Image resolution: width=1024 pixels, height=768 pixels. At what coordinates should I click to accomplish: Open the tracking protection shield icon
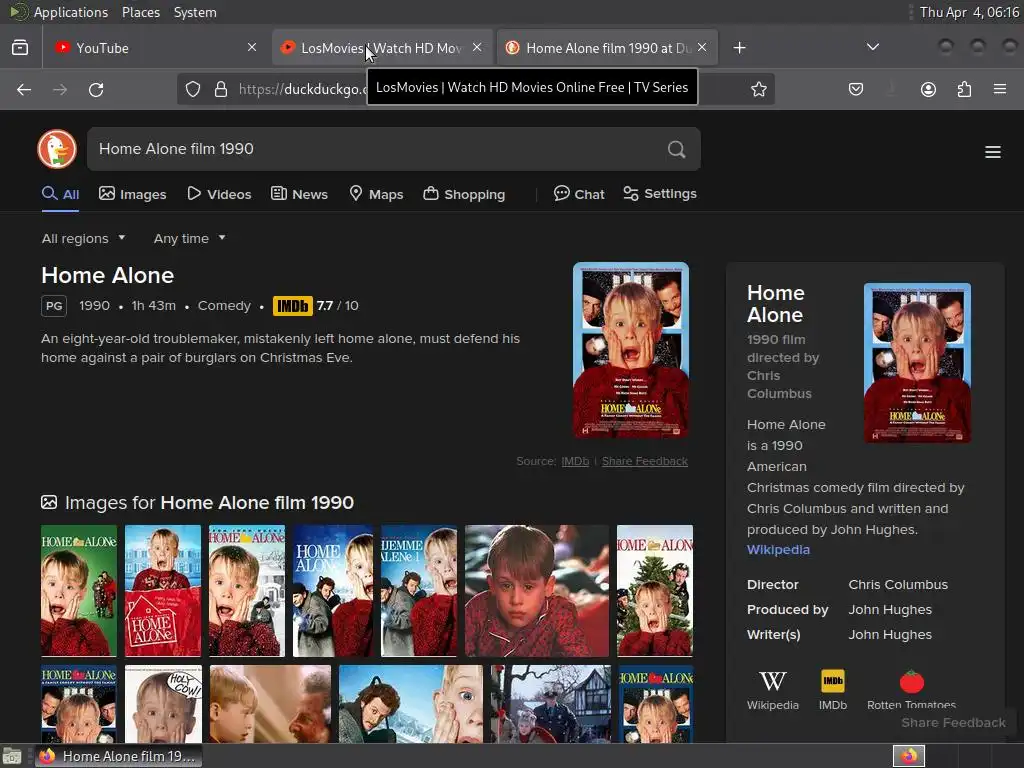[x=193, y=89]
